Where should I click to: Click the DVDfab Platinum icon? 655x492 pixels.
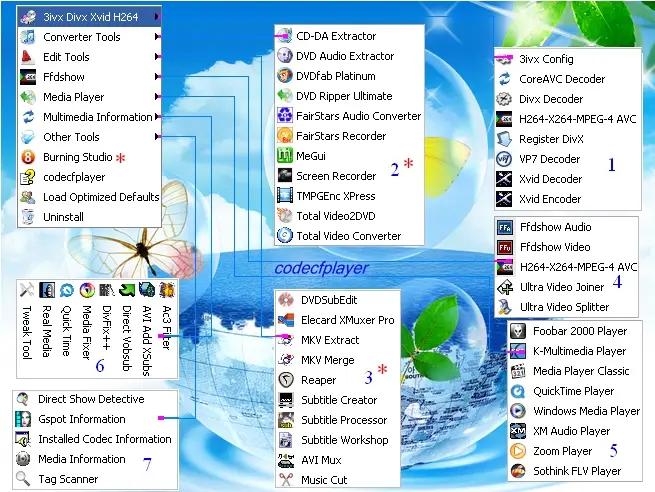pyautogui.click(x=285, y=76)
